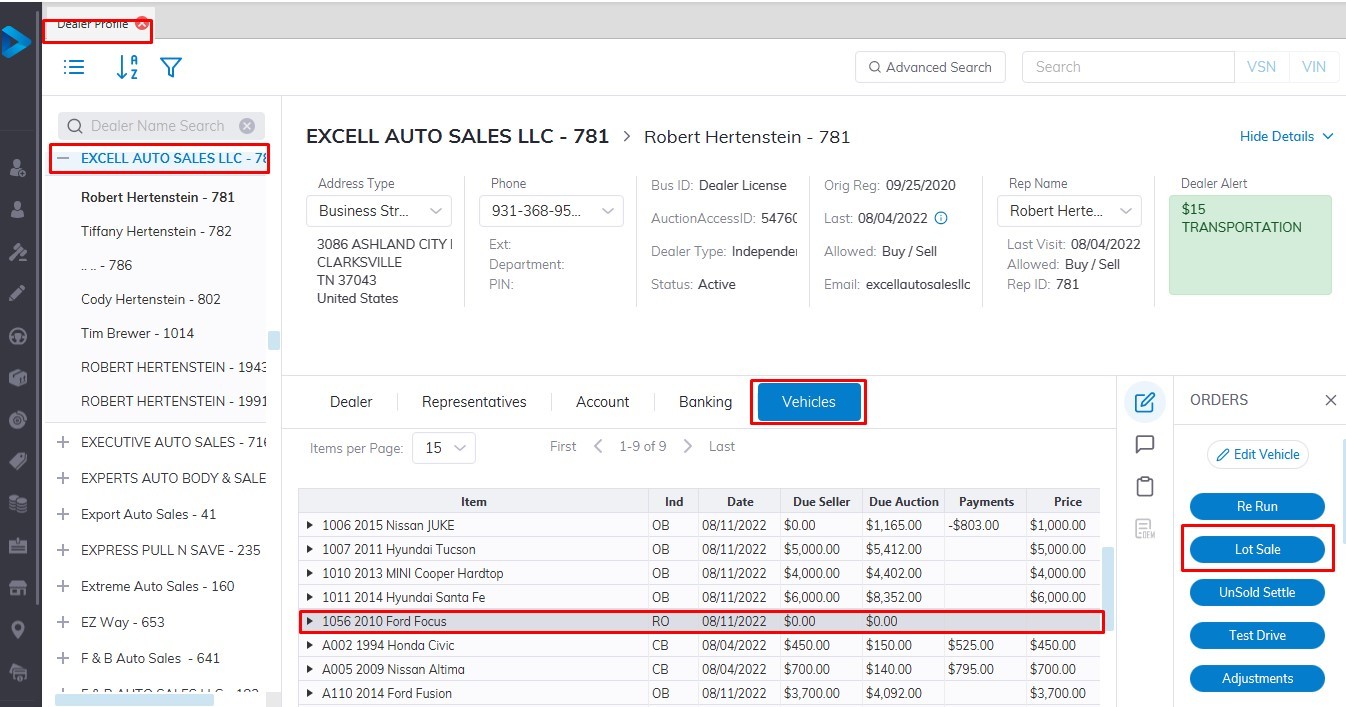Click Hide Details link

click(1286, 136)
